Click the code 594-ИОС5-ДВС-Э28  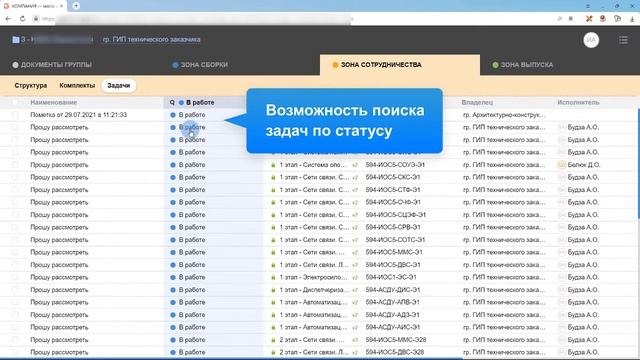[394, 352]
